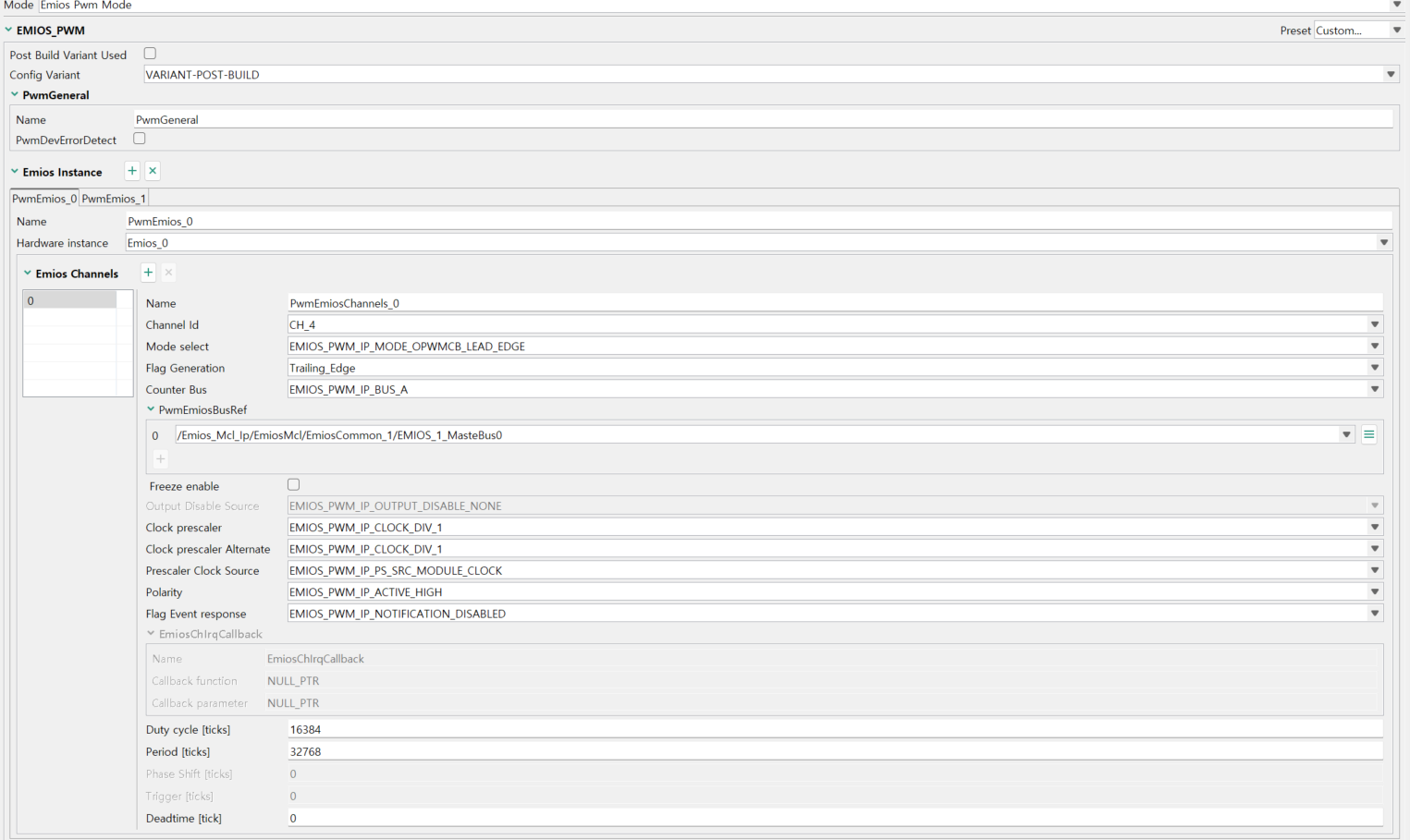
Task: Open the Mode select dropdown
Action: (1375, 347)
